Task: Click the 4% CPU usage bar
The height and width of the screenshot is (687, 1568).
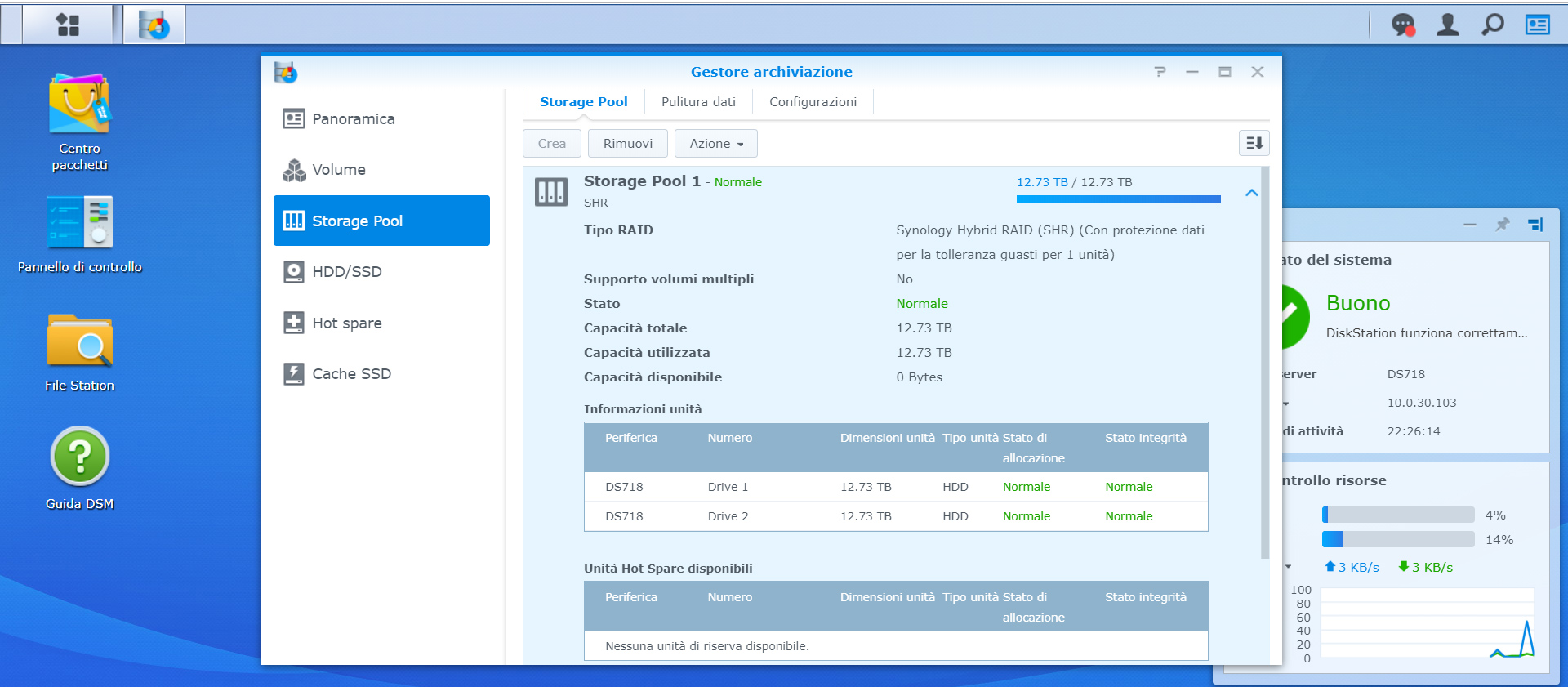Action: [1398, 515]
